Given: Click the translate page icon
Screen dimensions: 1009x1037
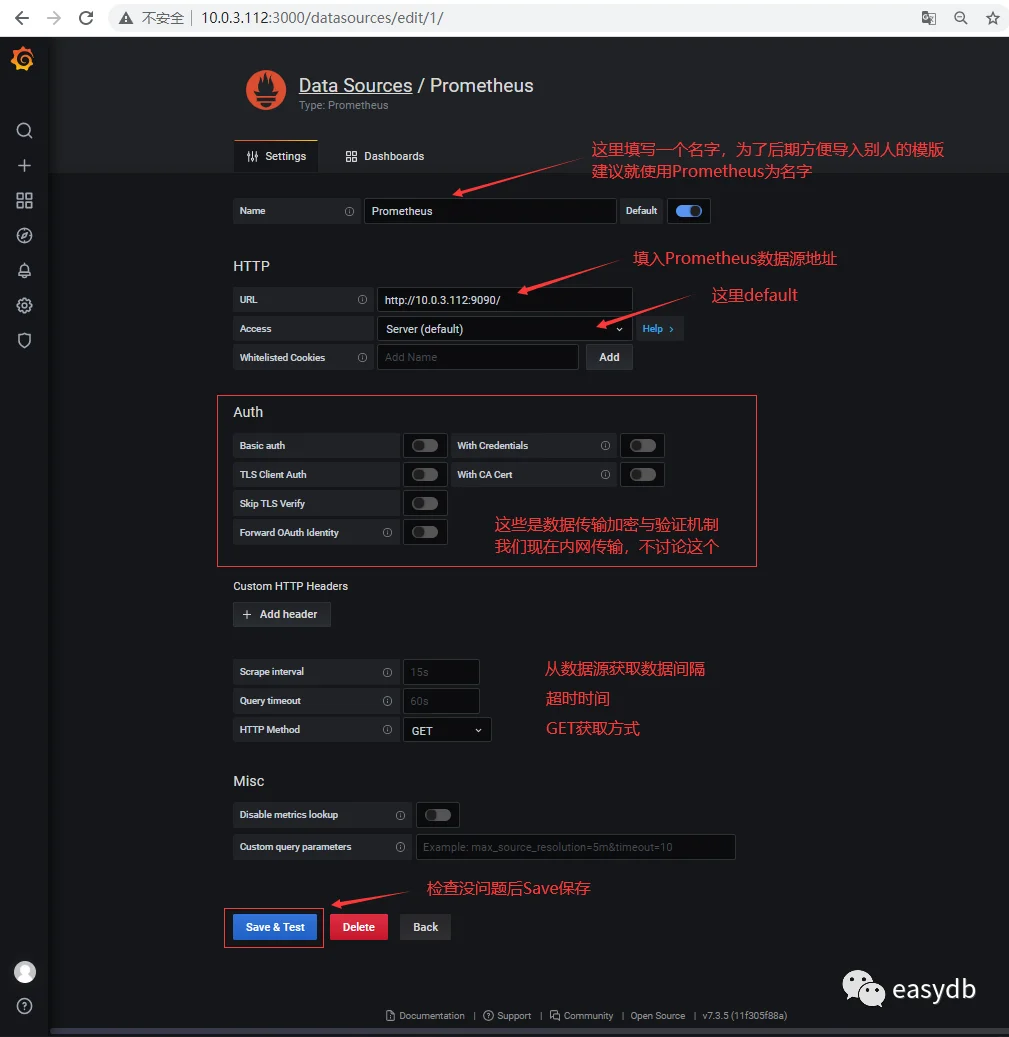Looking at the screenshot, I should 928,18.
